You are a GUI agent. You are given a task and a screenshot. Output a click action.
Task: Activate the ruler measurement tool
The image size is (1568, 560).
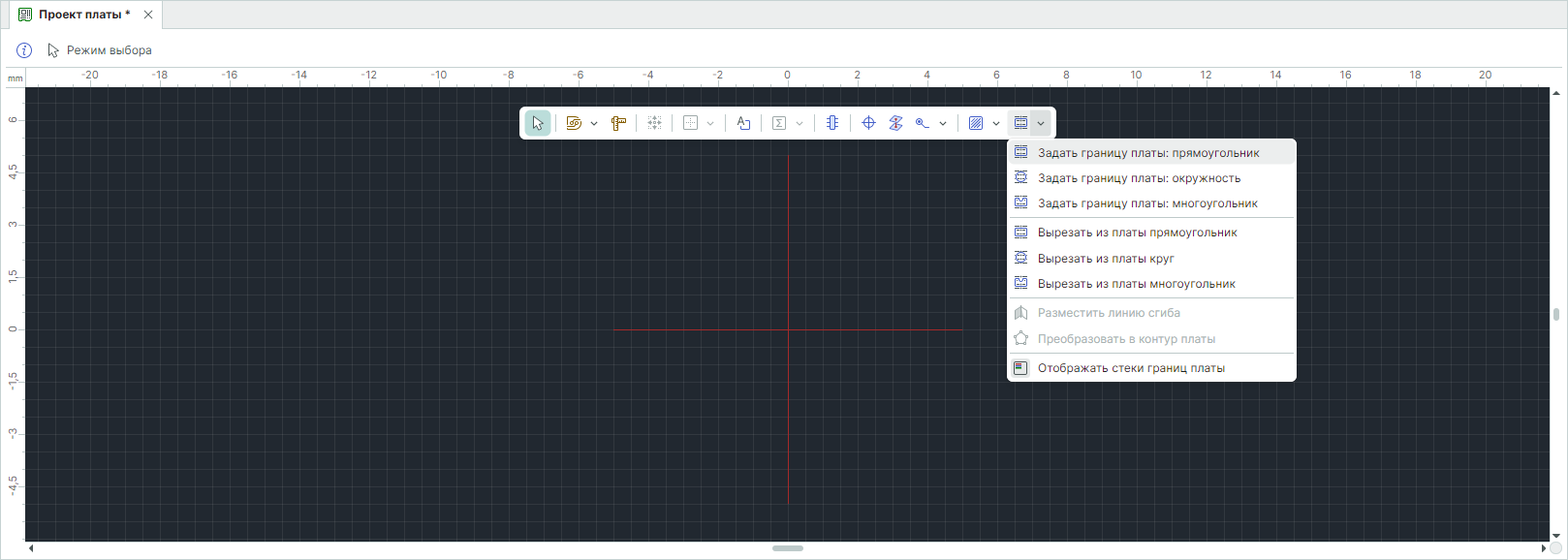click(x=618, y=123)
